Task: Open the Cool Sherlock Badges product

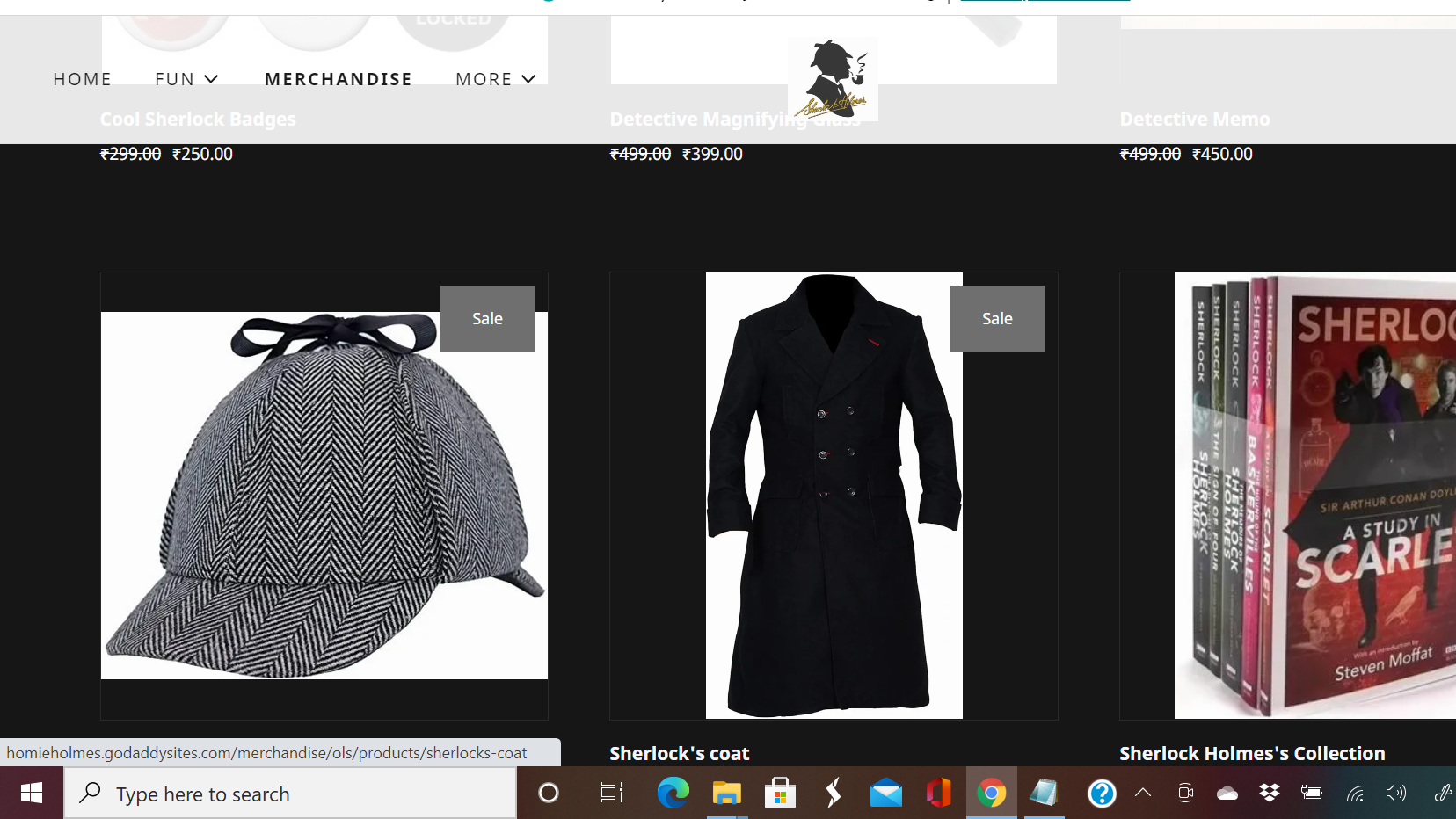Action: point(198,119)
